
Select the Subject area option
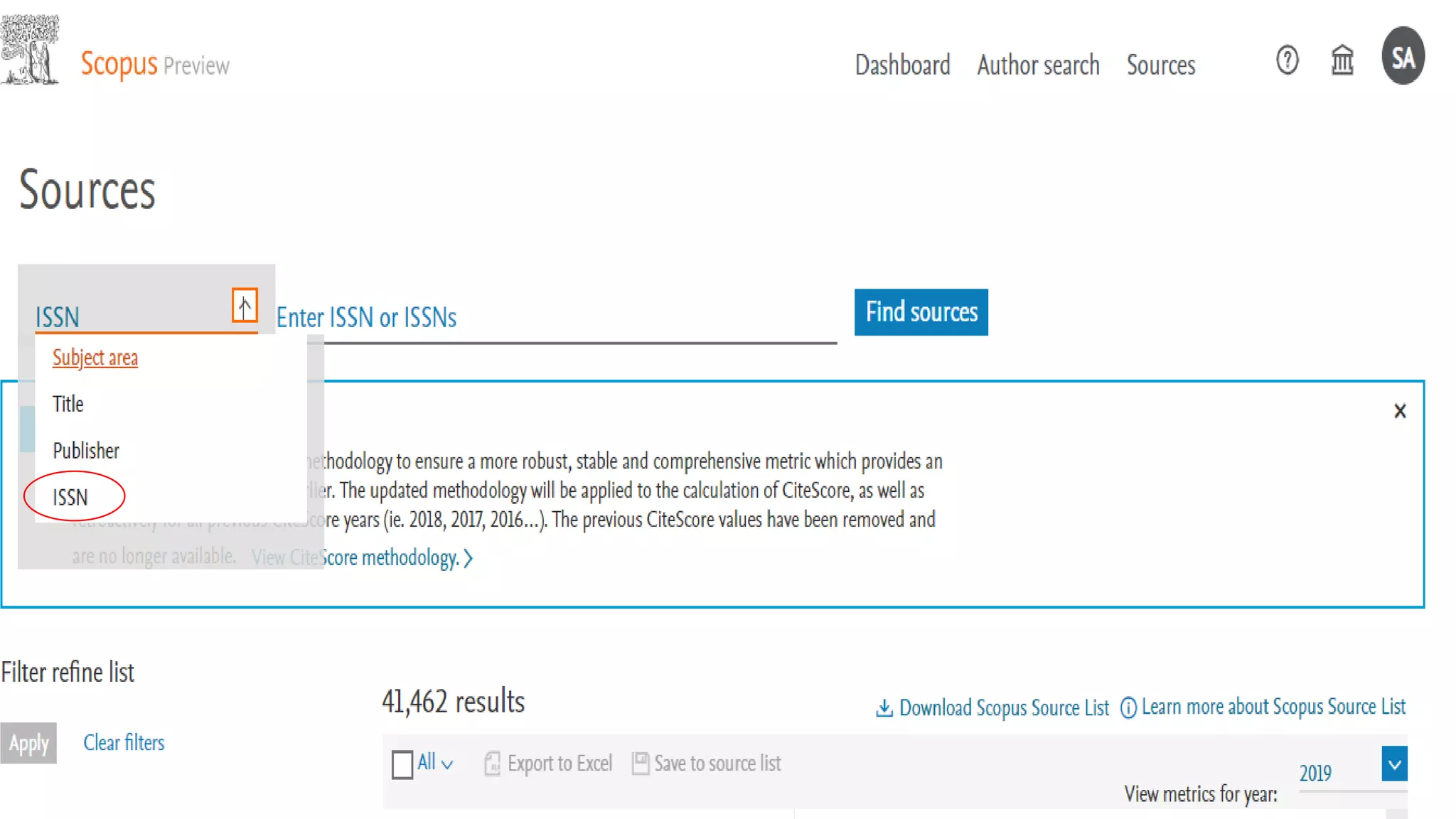95,358
